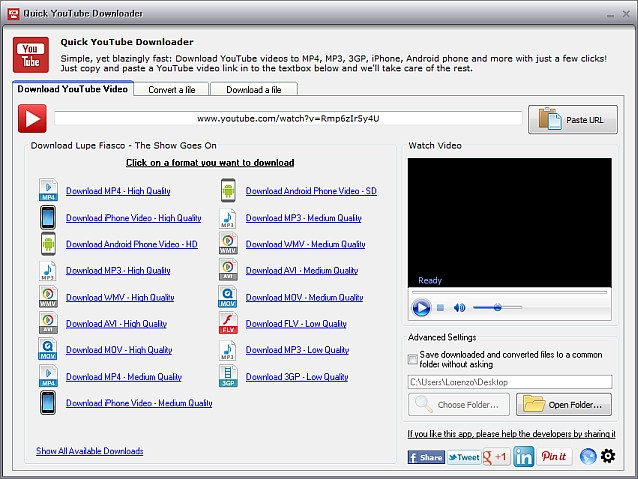Image resolution: width=638 pixels, height=479 pixels.
Task: Click the YouTube URL text field
Action: 288,118
